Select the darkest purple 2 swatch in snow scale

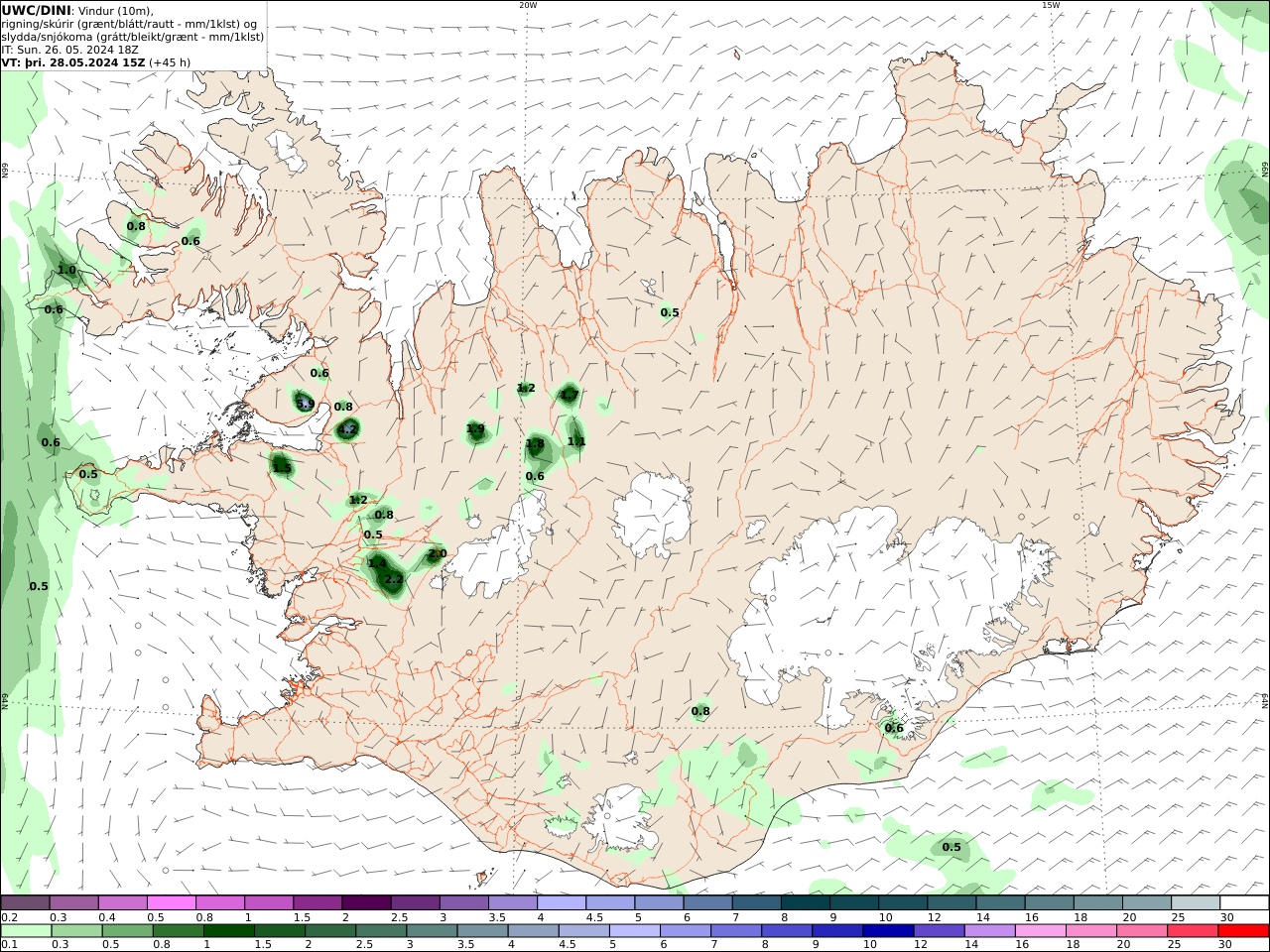[365, 902]
